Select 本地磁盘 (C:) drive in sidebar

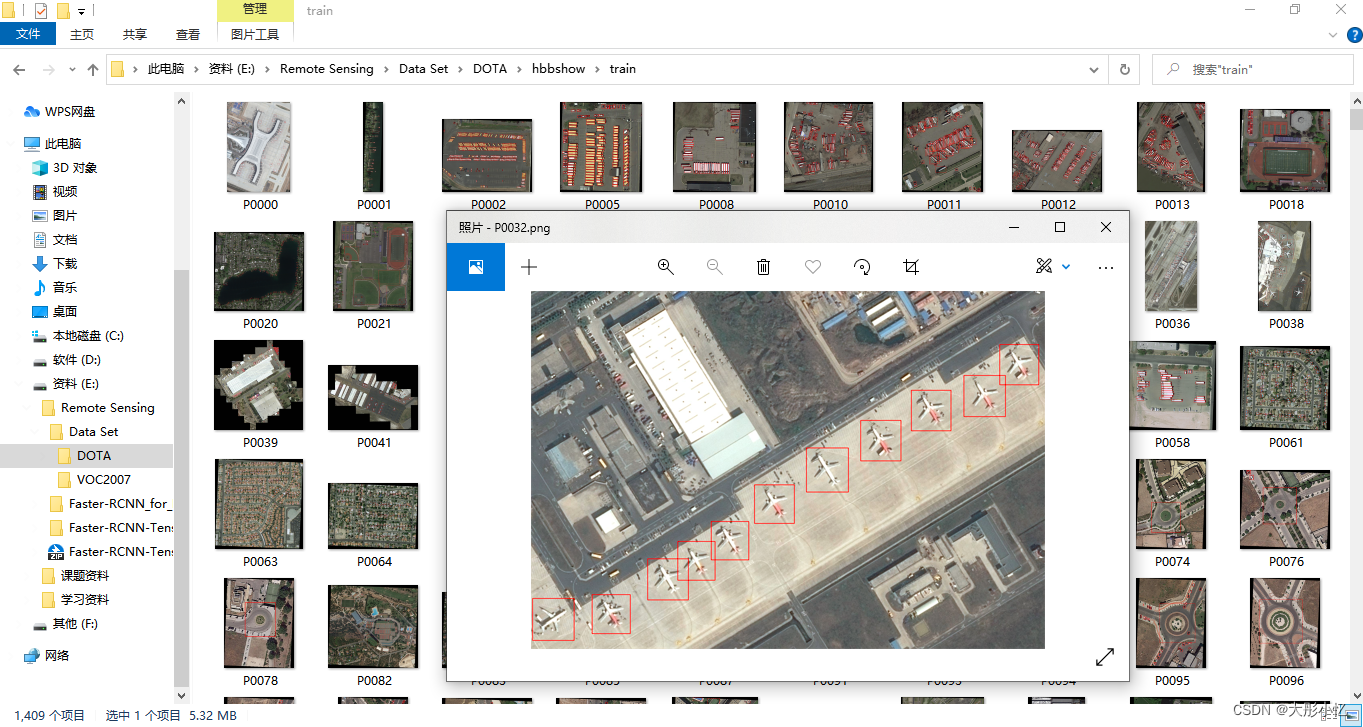point(78,336)
